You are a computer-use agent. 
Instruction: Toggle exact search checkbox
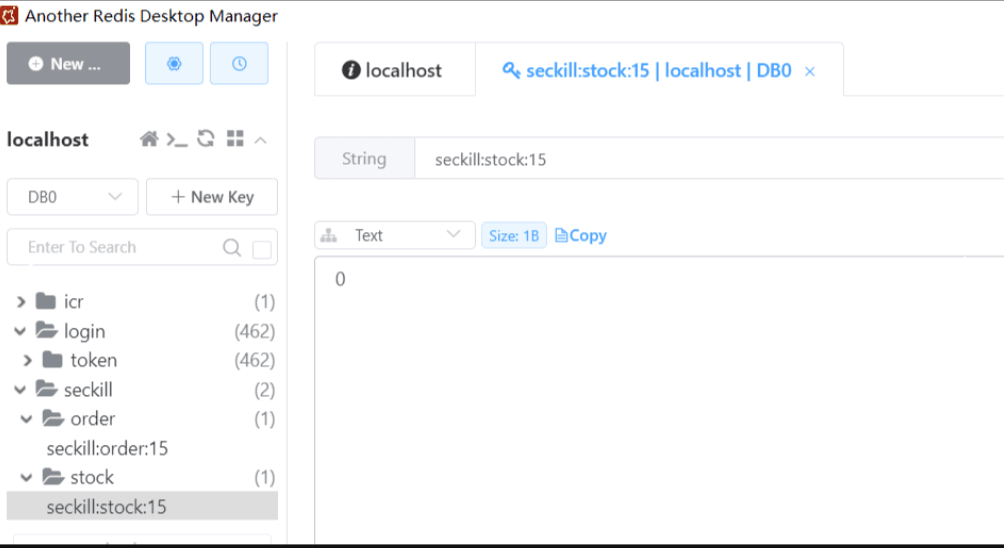pyautogui.click(x=262, y=249)
